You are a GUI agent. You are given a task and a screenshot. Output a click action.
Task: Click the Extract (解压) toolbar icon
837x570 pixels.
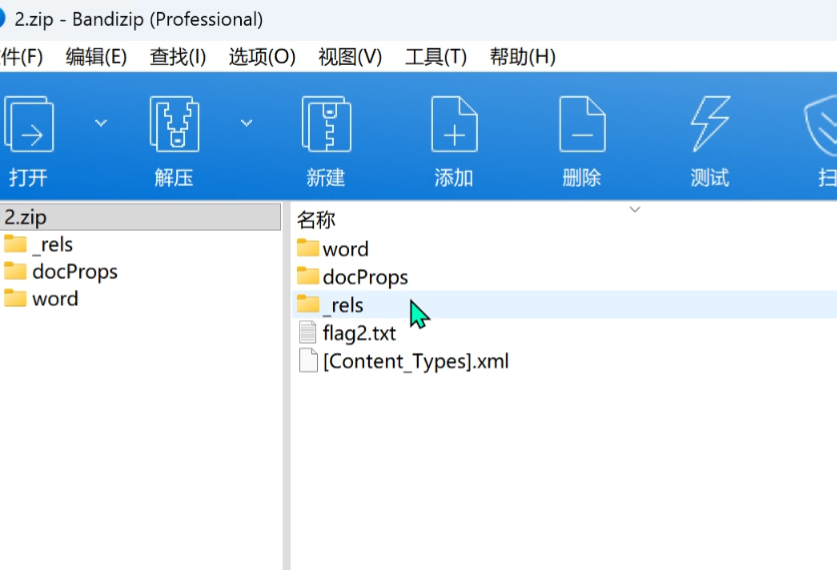click(x=174, y=125)
